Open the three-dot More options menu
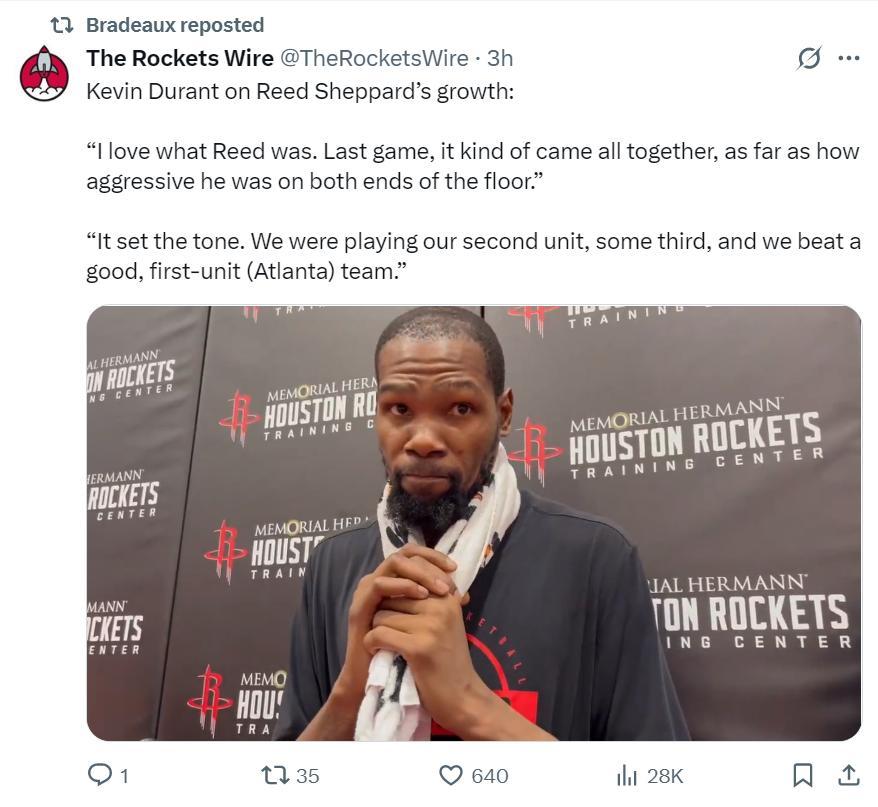 coord(848,59)
